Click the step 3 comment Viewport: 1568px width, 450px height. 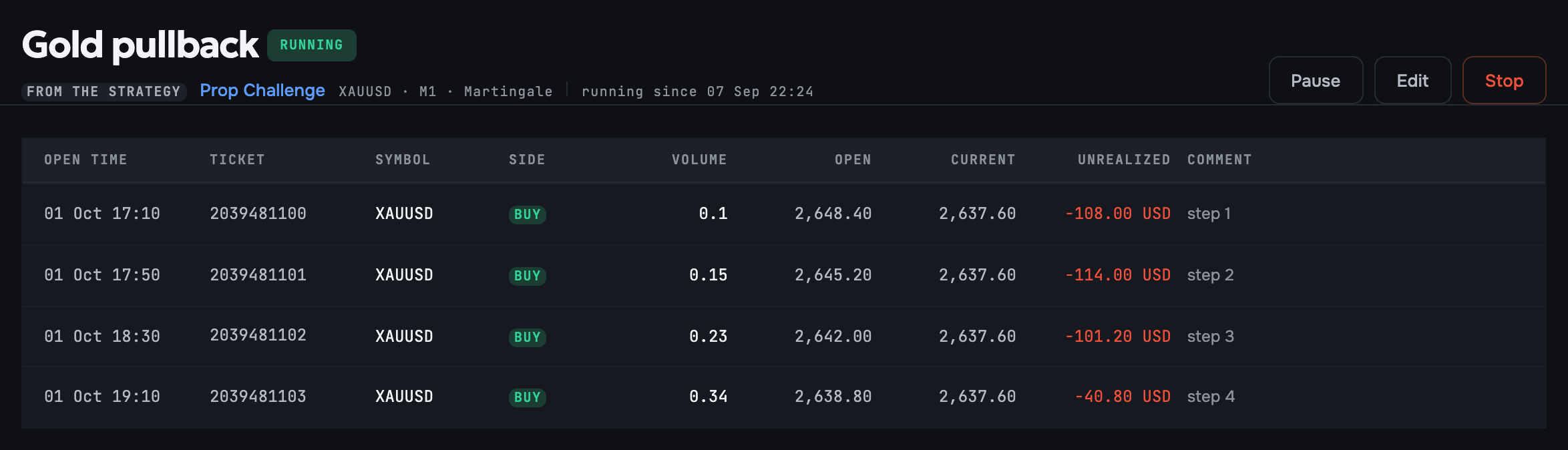click(x=1211, y=336)
